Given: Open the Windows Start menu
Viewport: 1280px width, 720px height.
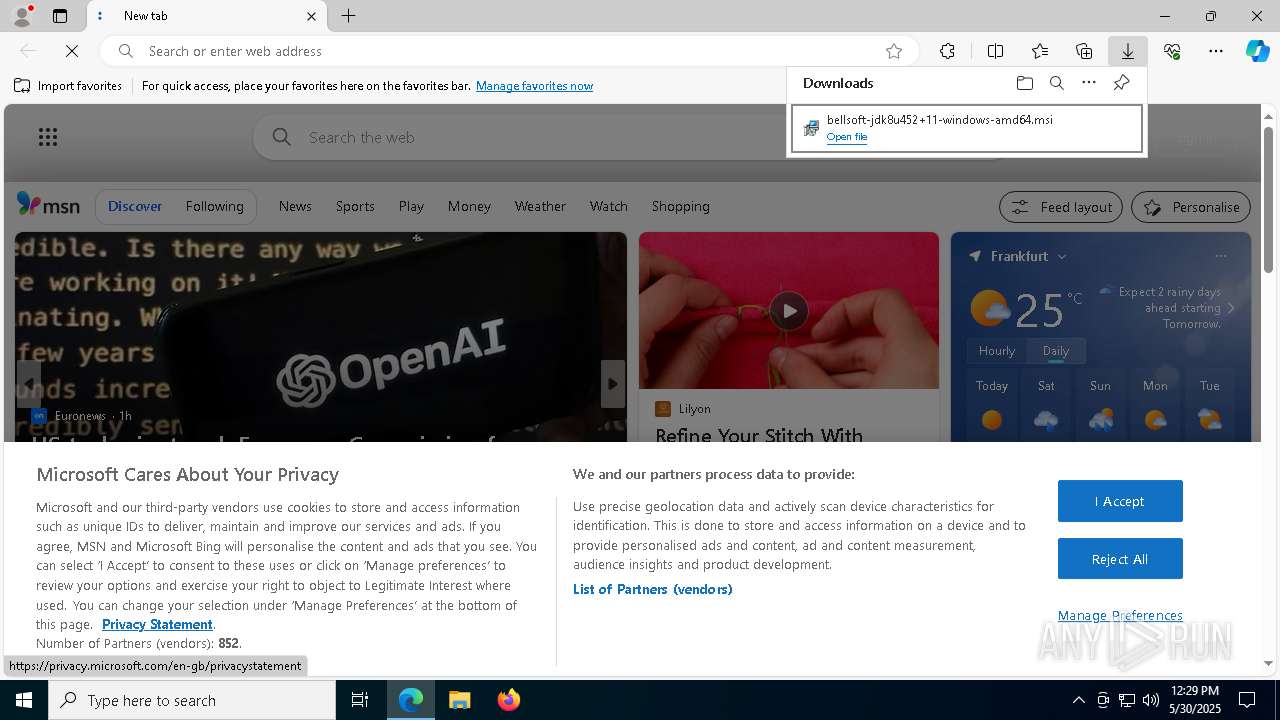Looking at the screenshot, I should (24, 700).
